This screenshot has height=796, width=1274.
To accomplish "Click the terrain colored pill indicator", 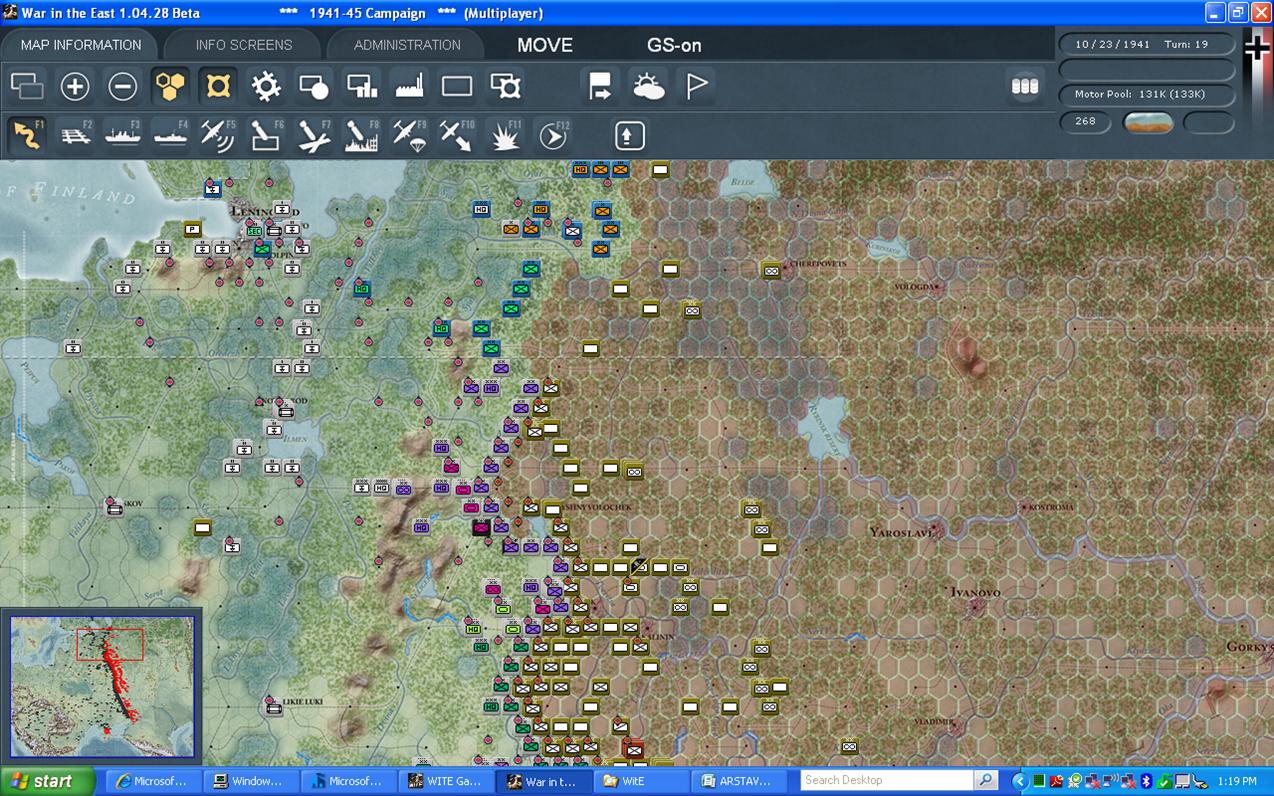I will [1149, 122].
